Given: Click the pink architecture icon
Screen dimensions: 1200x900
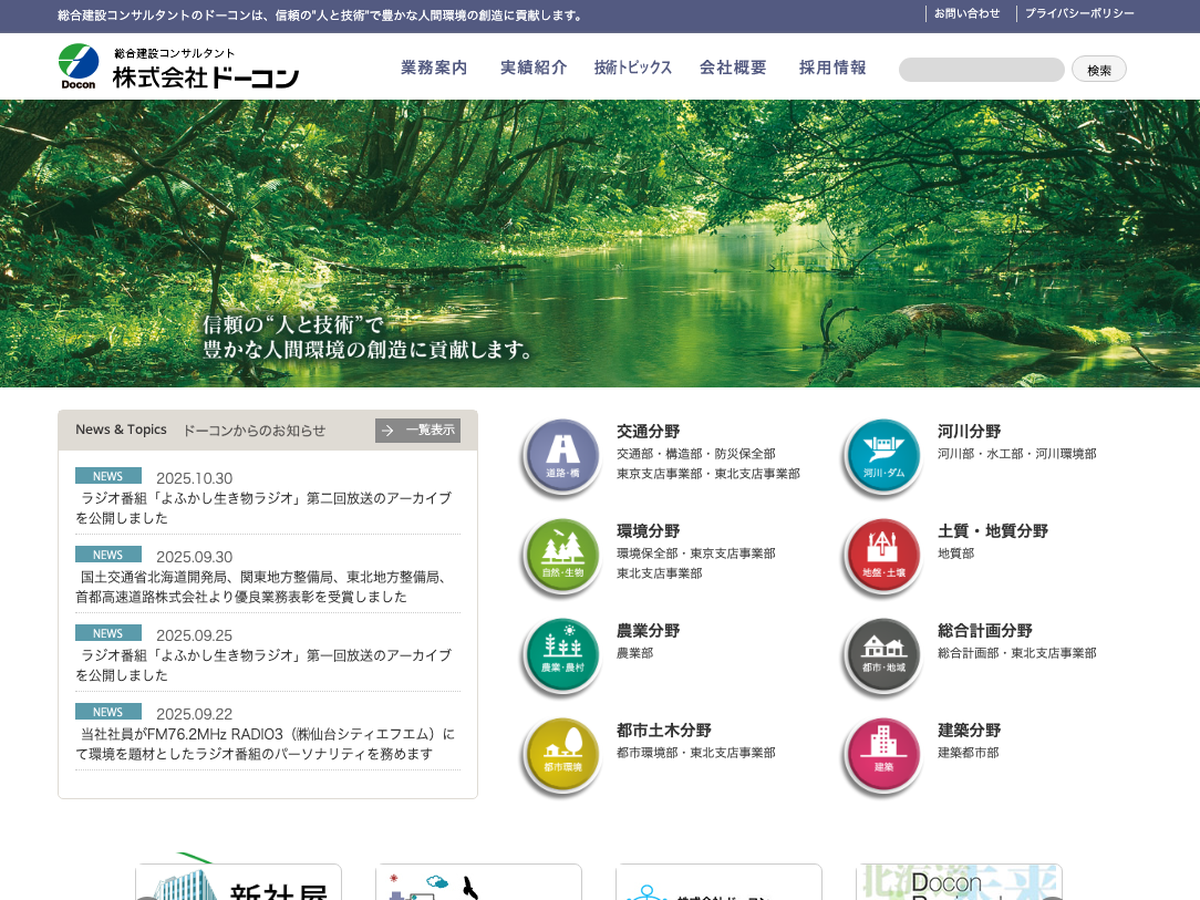Looking at the screenshot, I should click(883, 755).
